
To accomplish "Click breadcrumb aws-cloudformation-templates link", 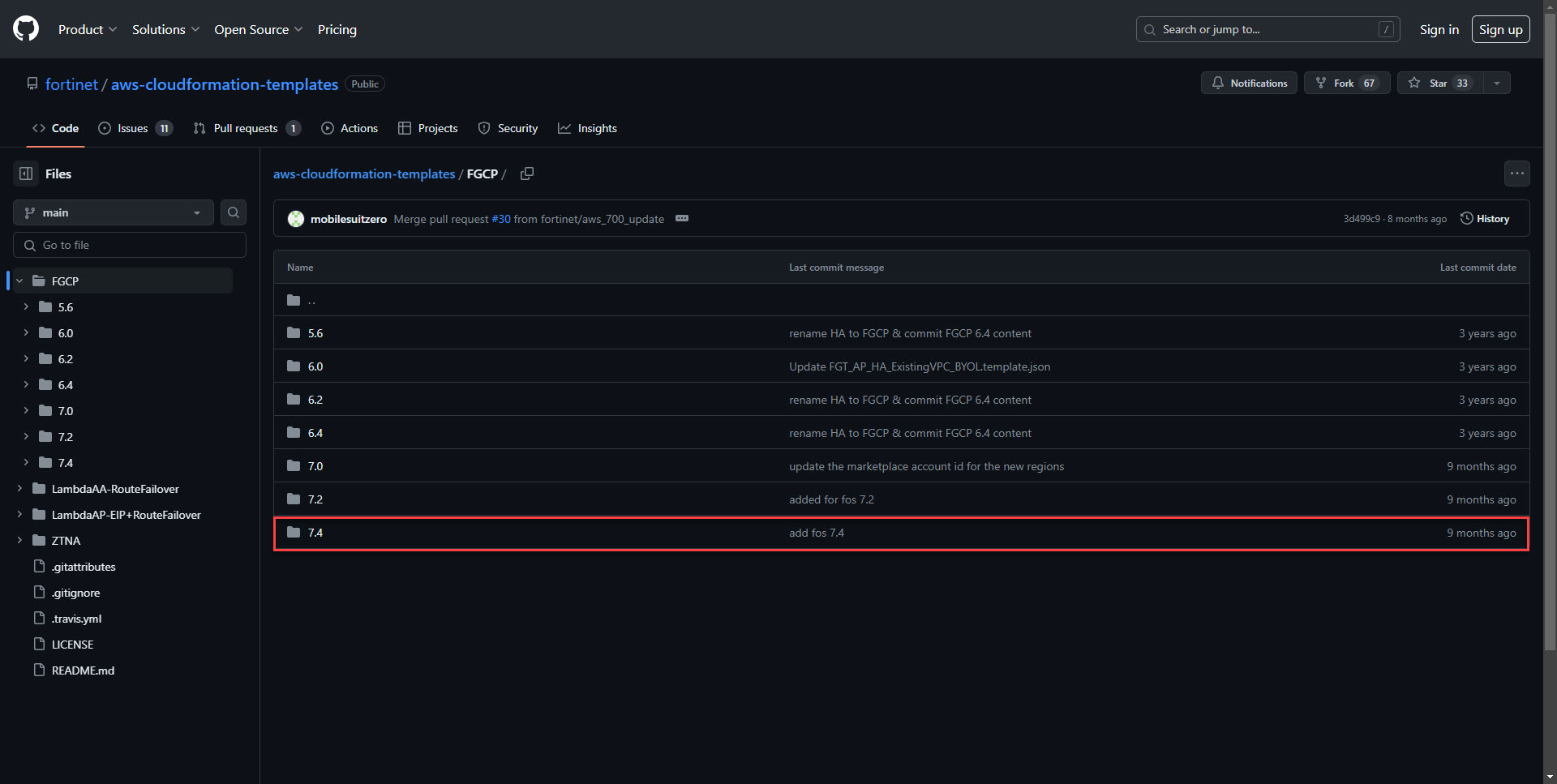I will pyautogui.click(x=364, y=174).
